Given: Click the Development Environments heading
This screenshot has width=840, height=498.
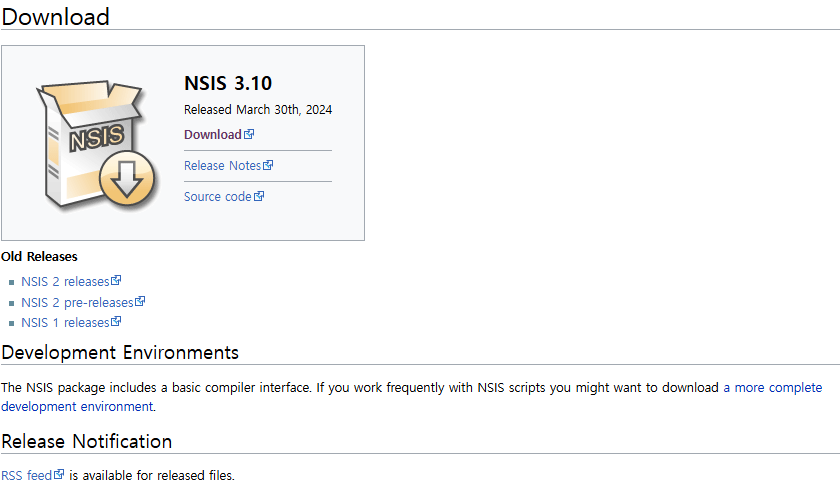Looking at the screenshot, I should pos(120,352).
